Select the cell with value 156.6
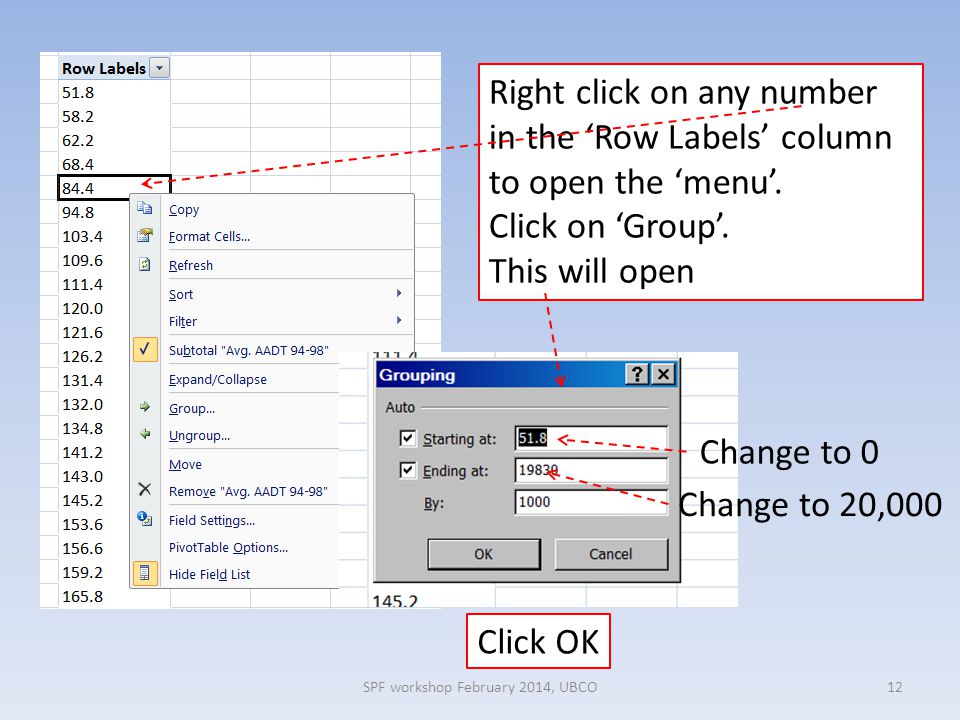Screen dimensions: 960x720 coord(94,548)
